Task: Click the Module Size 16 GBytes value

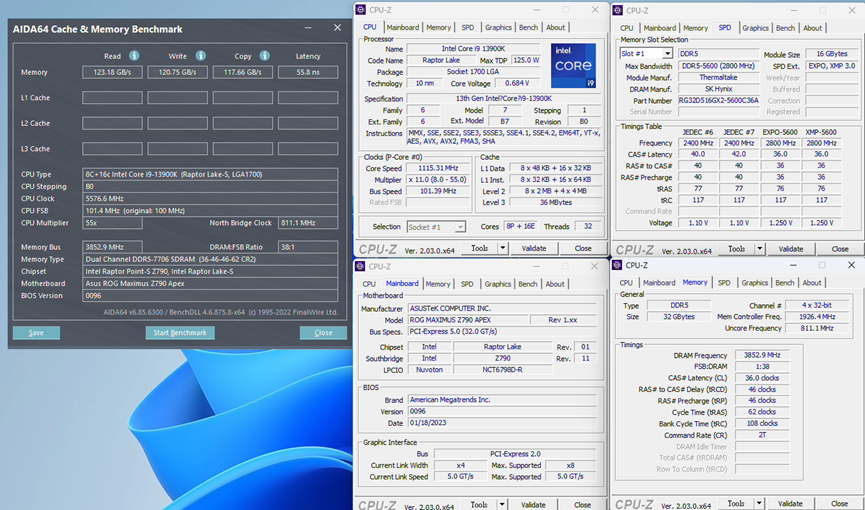Action: [x=832, y=54]
